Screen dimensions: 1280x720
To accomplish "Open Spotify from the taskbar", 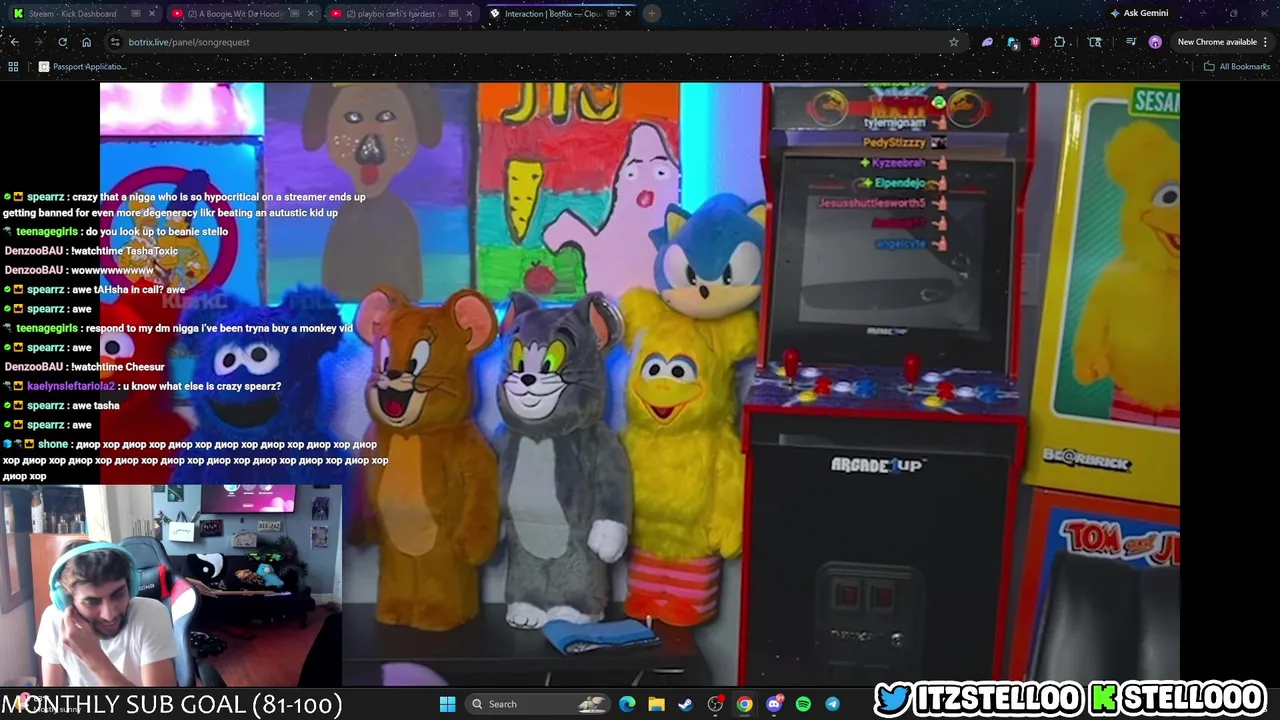I will 803,704.
